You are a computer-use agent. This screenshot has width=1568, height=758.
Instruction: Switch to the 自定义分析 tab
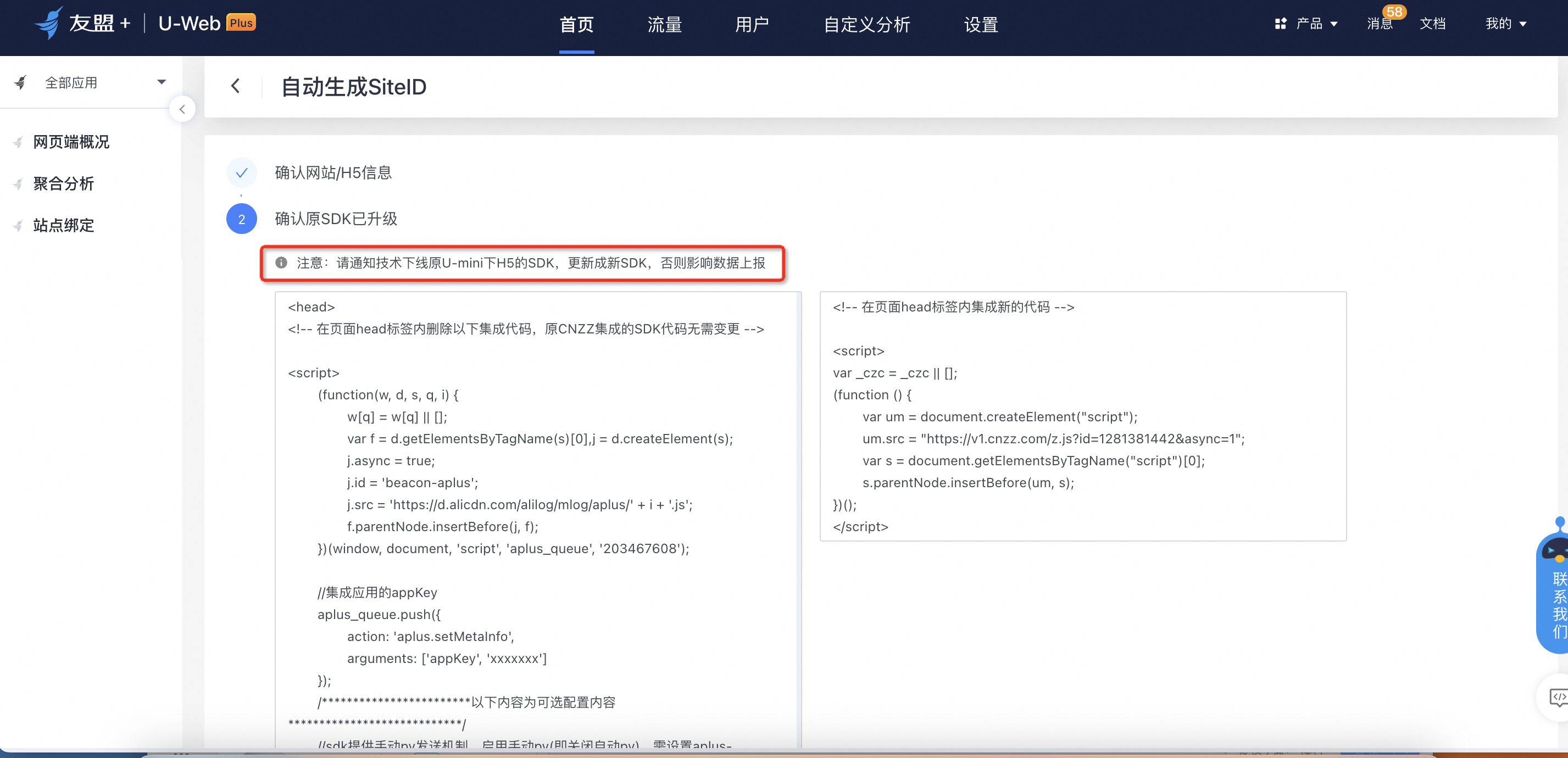click(x=867, y=25)
